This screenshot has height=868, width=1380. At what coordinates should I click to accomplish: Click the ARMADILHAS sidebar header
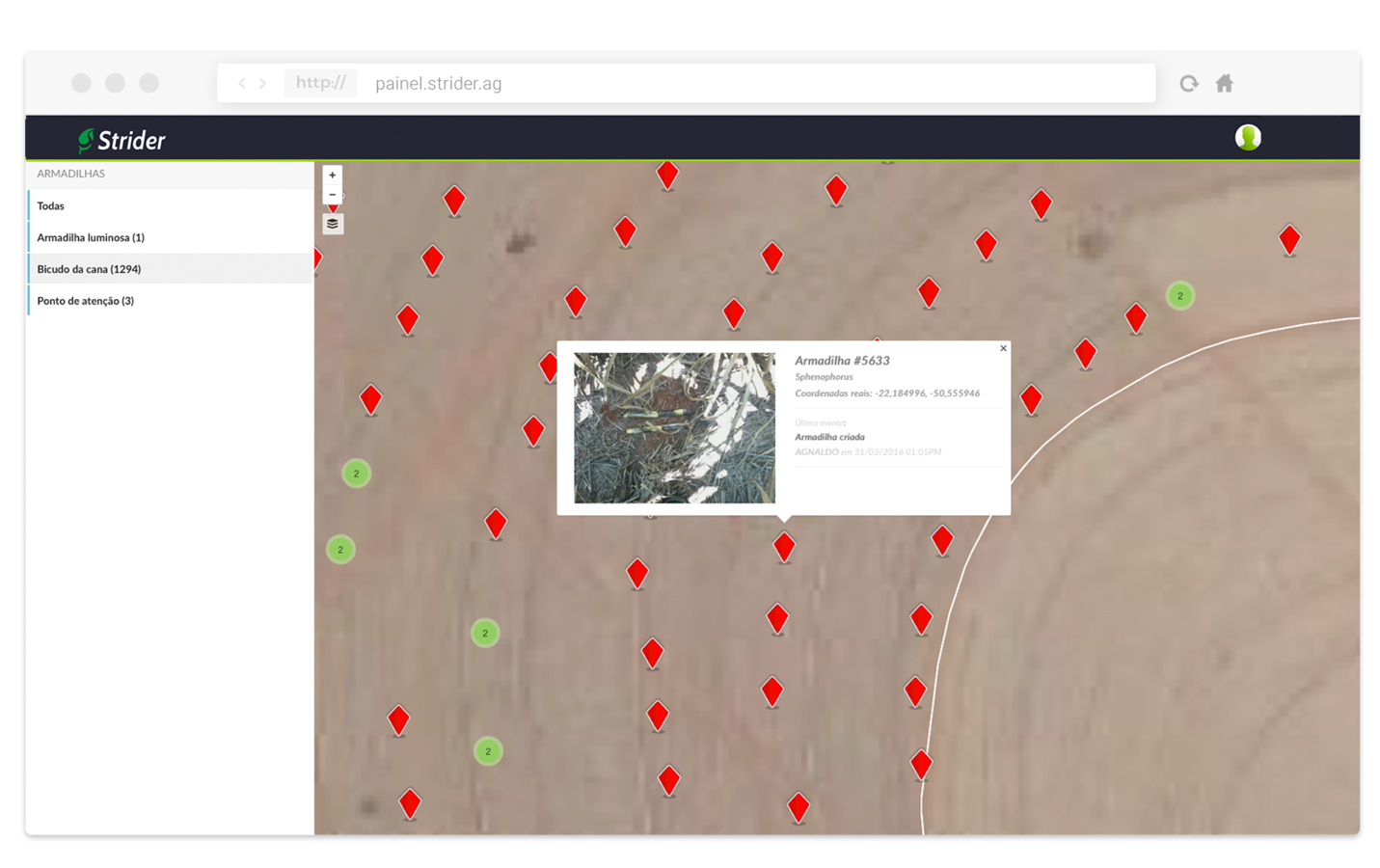click(x=70, y=174)
